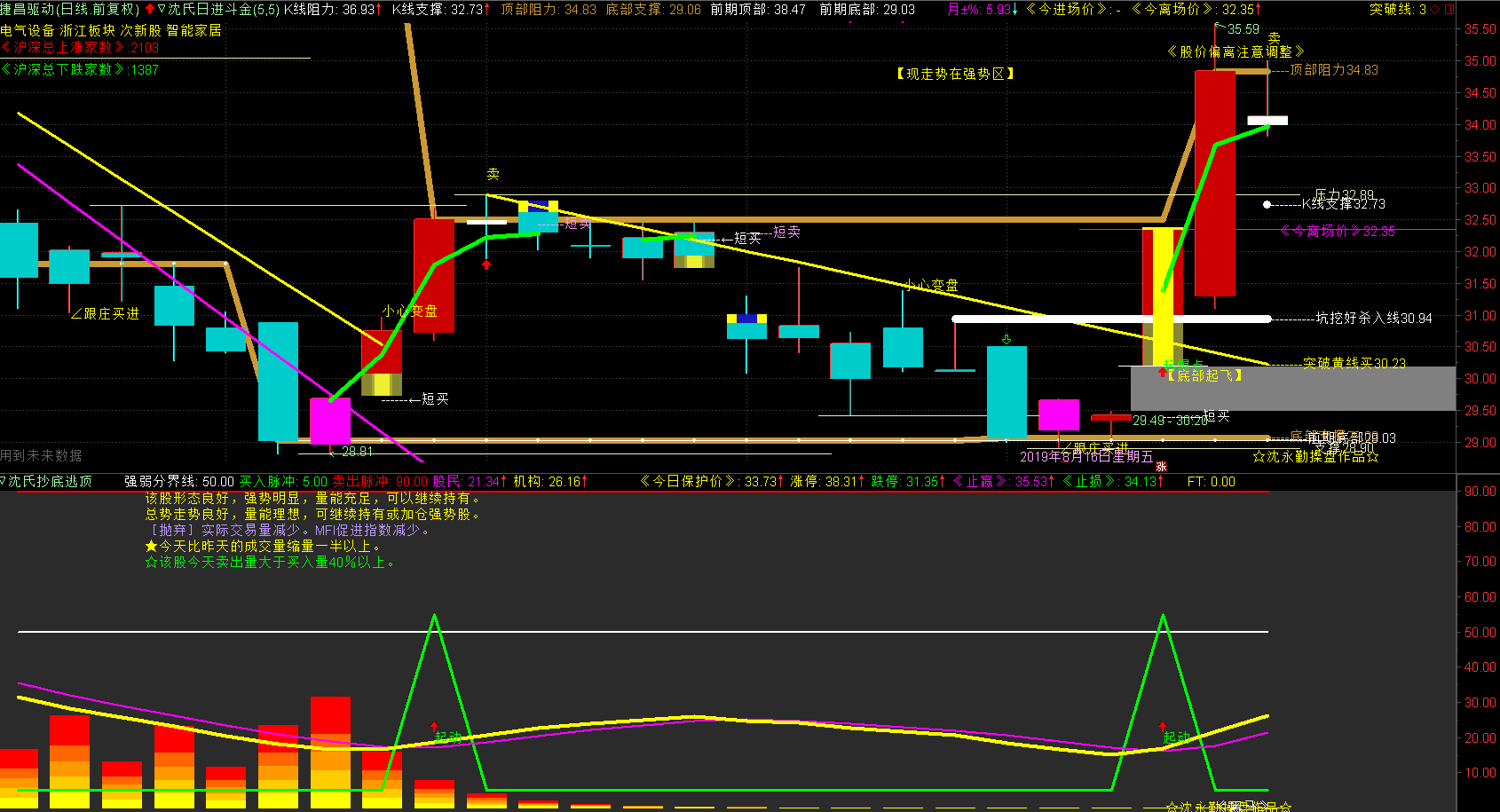This screenshot has height=812, width=1500.
Task: Open the ▽ dropdown before 沈氏日进斗金
Action: tap(162, 9)
